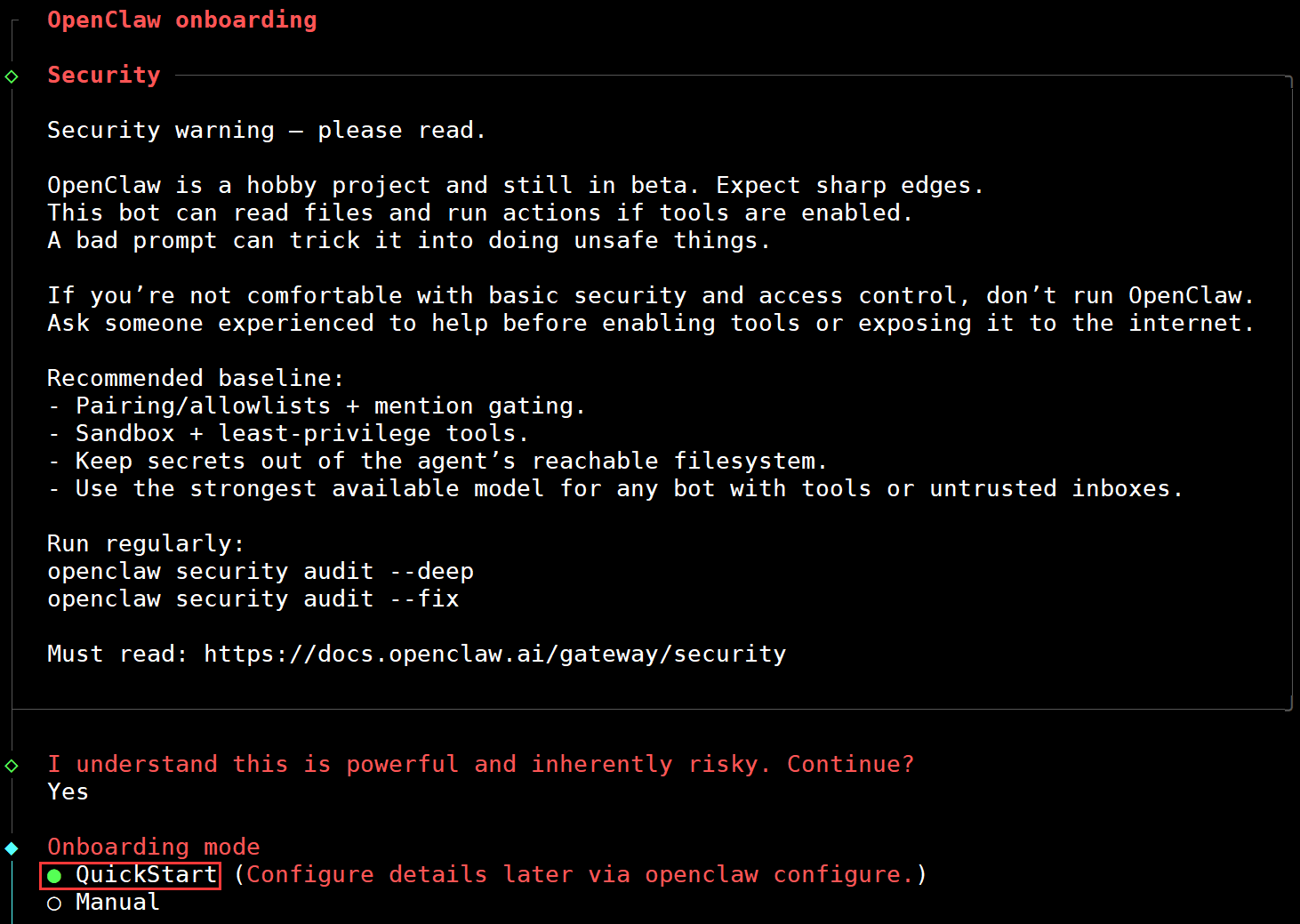Click the 'I understand this is powerful' prompt
Screen dimensions: 1300x924
tap(480, 765)
